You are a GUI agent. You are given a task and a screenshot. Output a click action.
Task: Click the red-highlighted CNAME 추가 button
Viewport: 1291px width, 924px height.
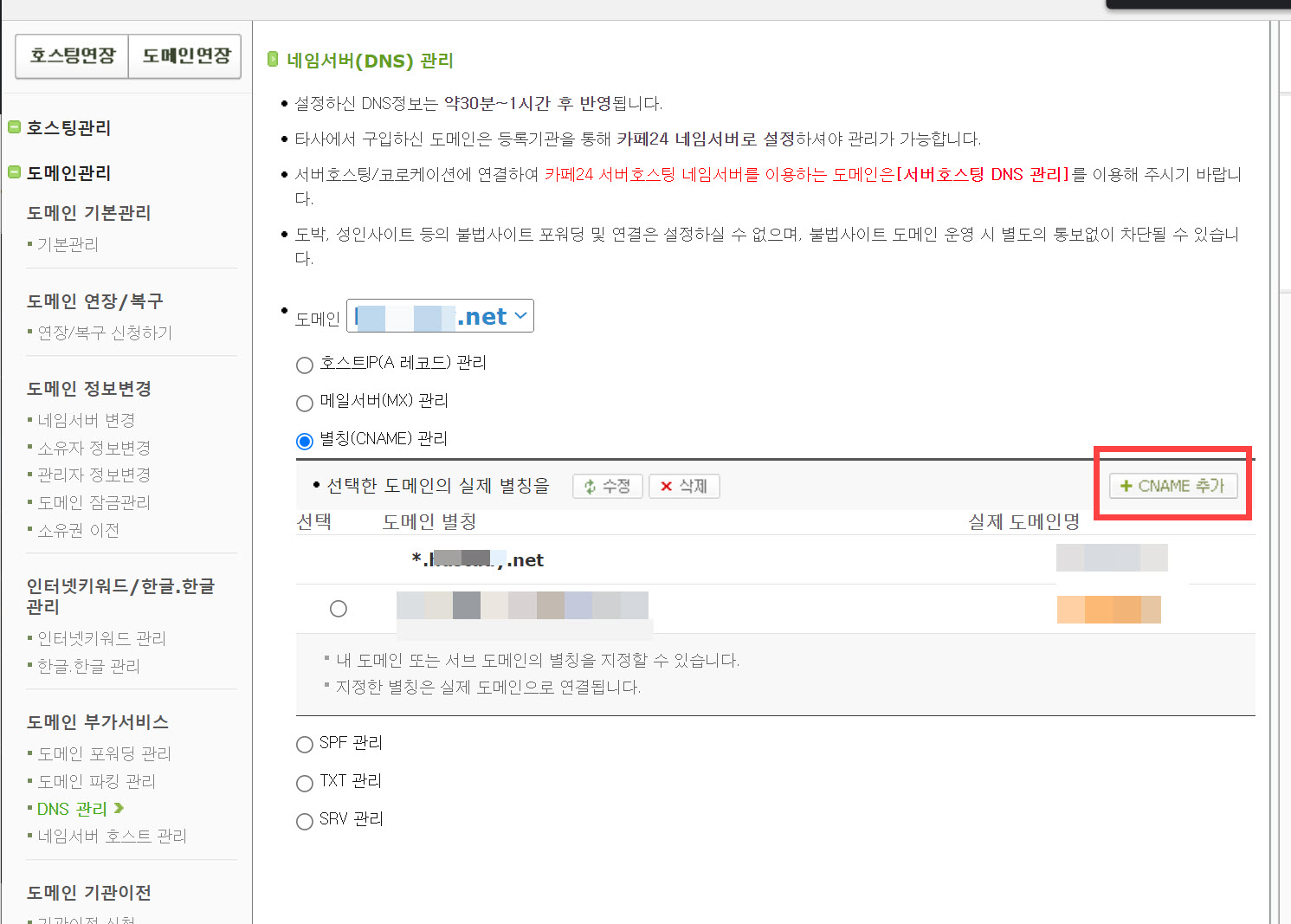coord(1172,486)
